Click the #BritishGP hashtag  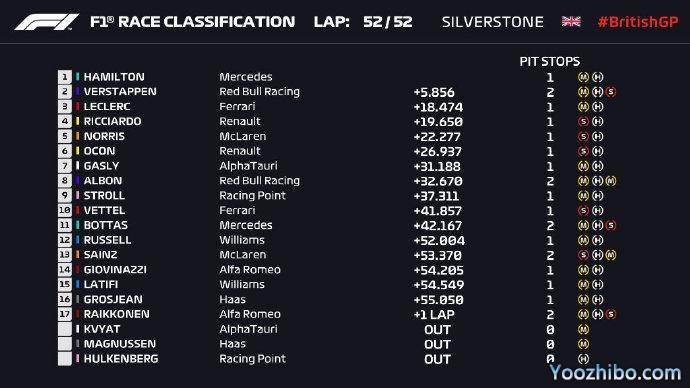638,22
